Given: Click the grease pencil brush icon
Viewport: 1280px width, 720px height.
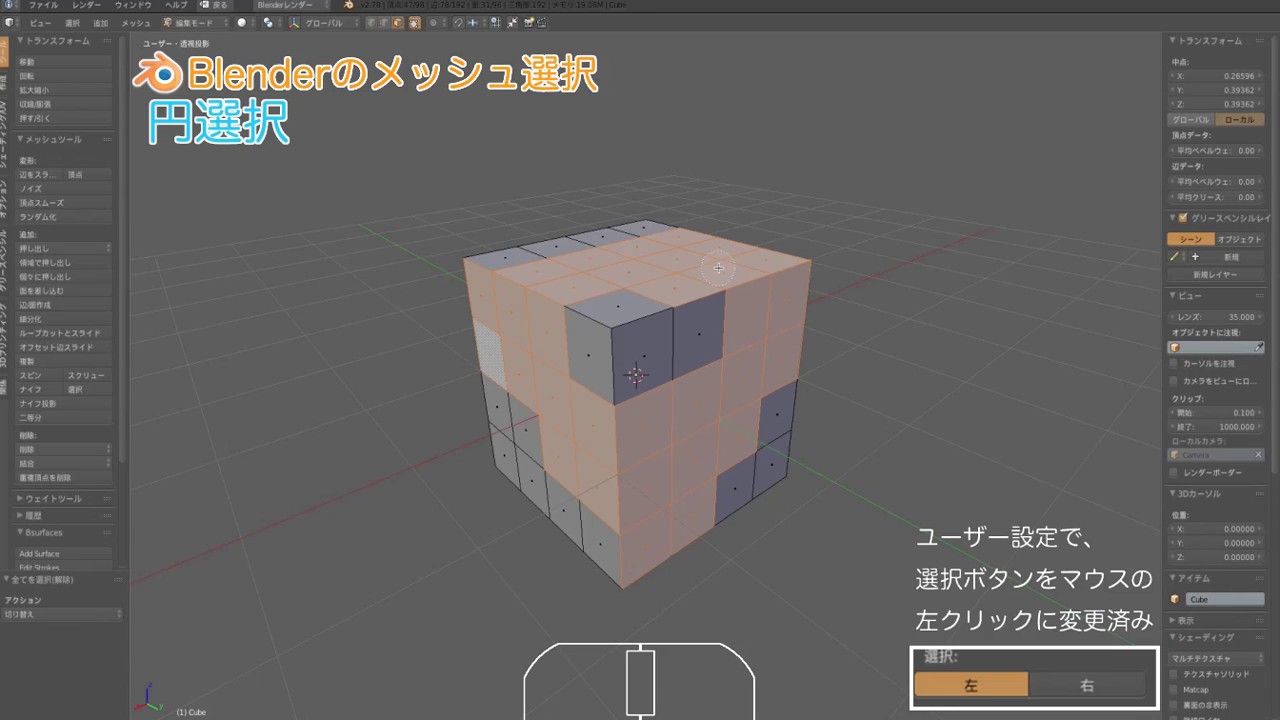Looking at the screenshot, I should [x=1175, y=257].
